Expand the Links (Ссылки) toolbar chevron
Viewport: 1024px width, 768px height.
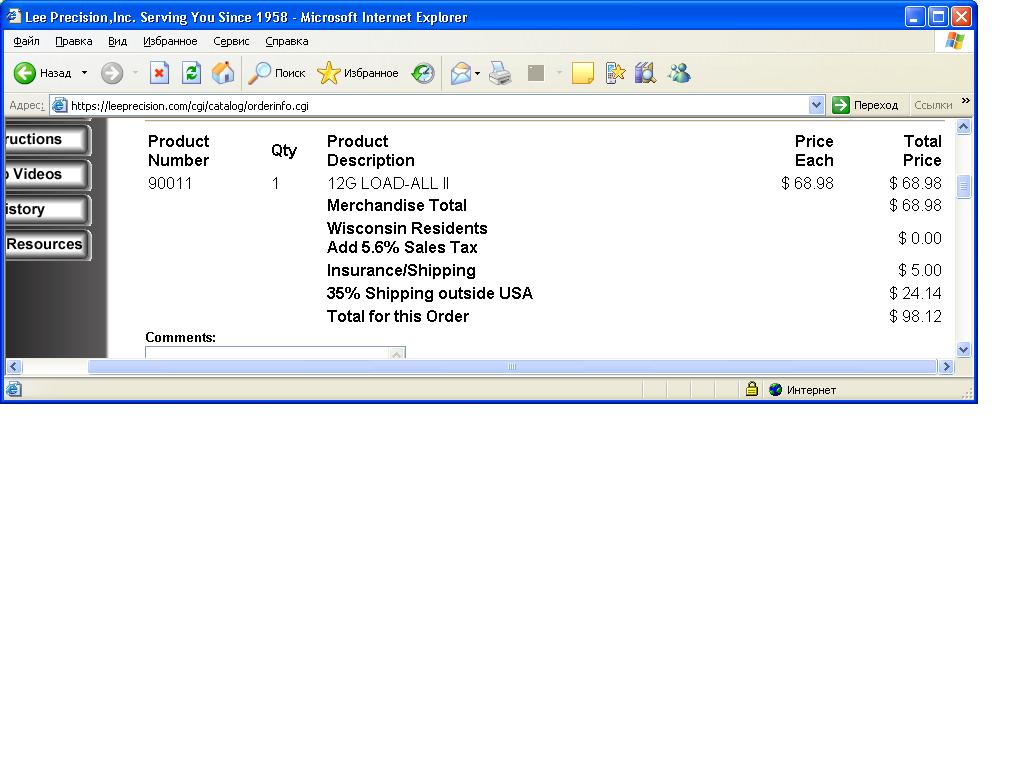click(x=965, y=101)
